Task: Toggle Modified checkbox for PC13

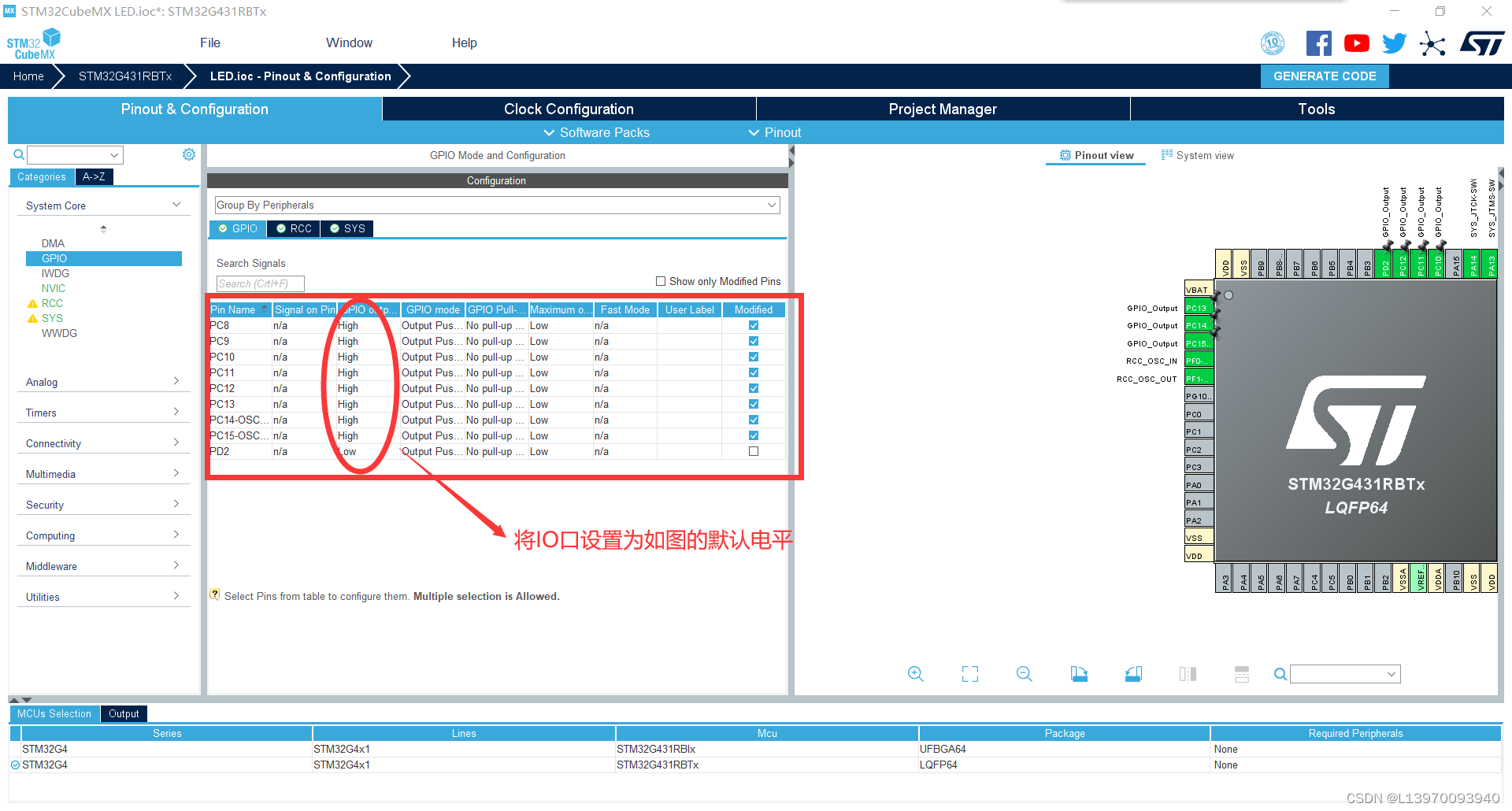Action: tap(754, 404)
